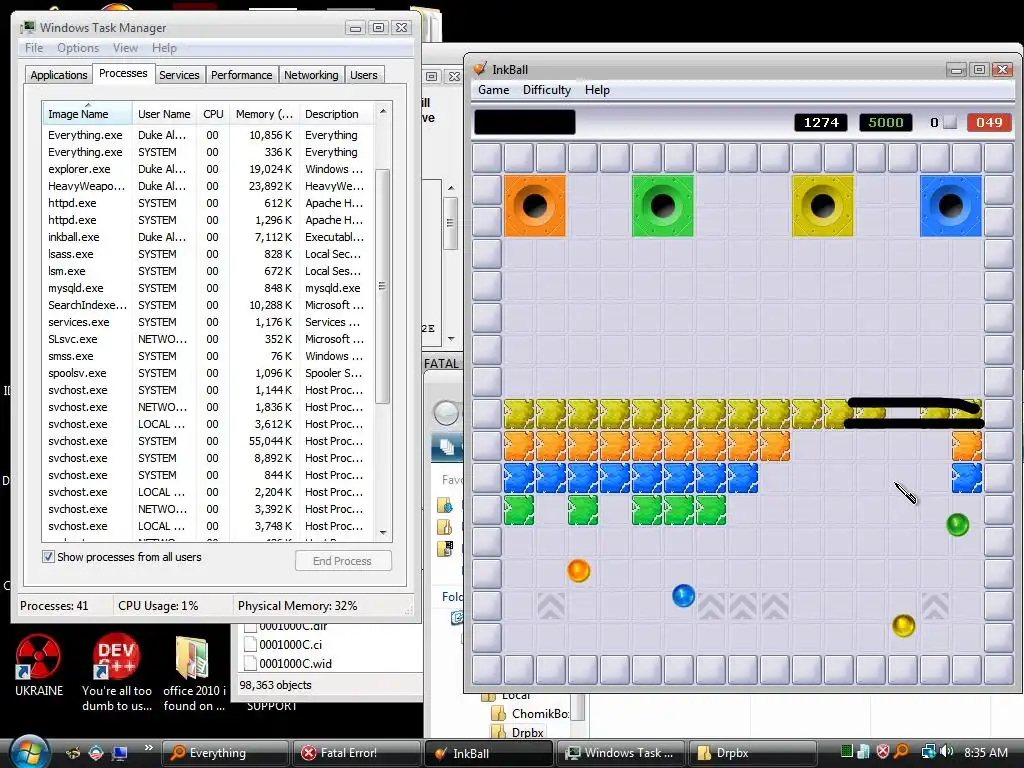Click the End Process button
The image size is (1024, 768).
pyautogui.click(x=343, y=561)
